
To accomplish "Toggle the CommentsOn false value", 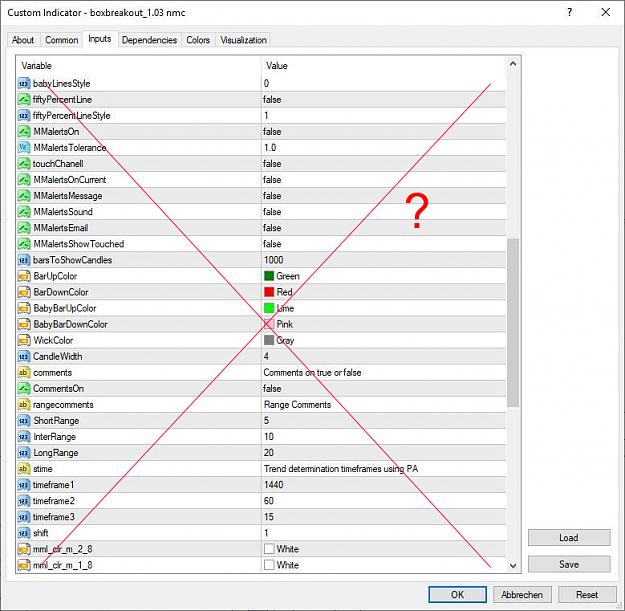I will (x=384, y=389).
